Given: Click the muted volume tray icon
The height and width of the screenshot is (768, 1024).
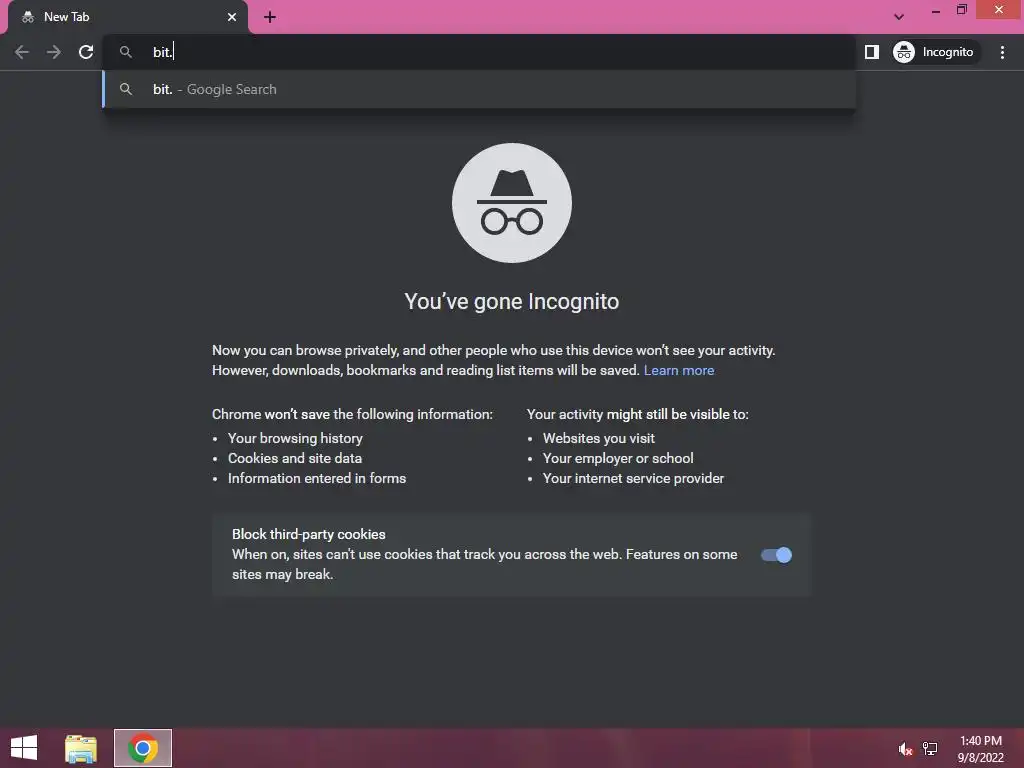Looking at the screenshot, I should pos(904,749).
